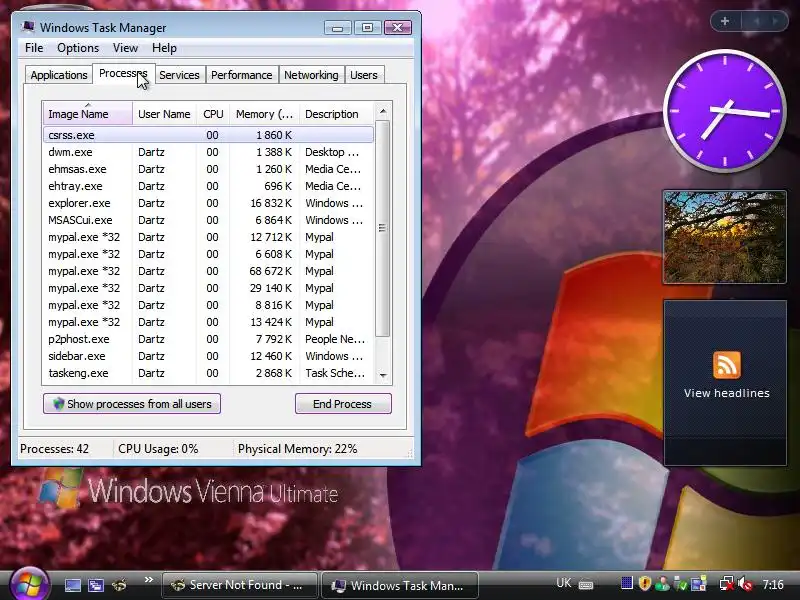
Task: Click the Safely Remove Hardware tray icon
Action: point(681,584)
